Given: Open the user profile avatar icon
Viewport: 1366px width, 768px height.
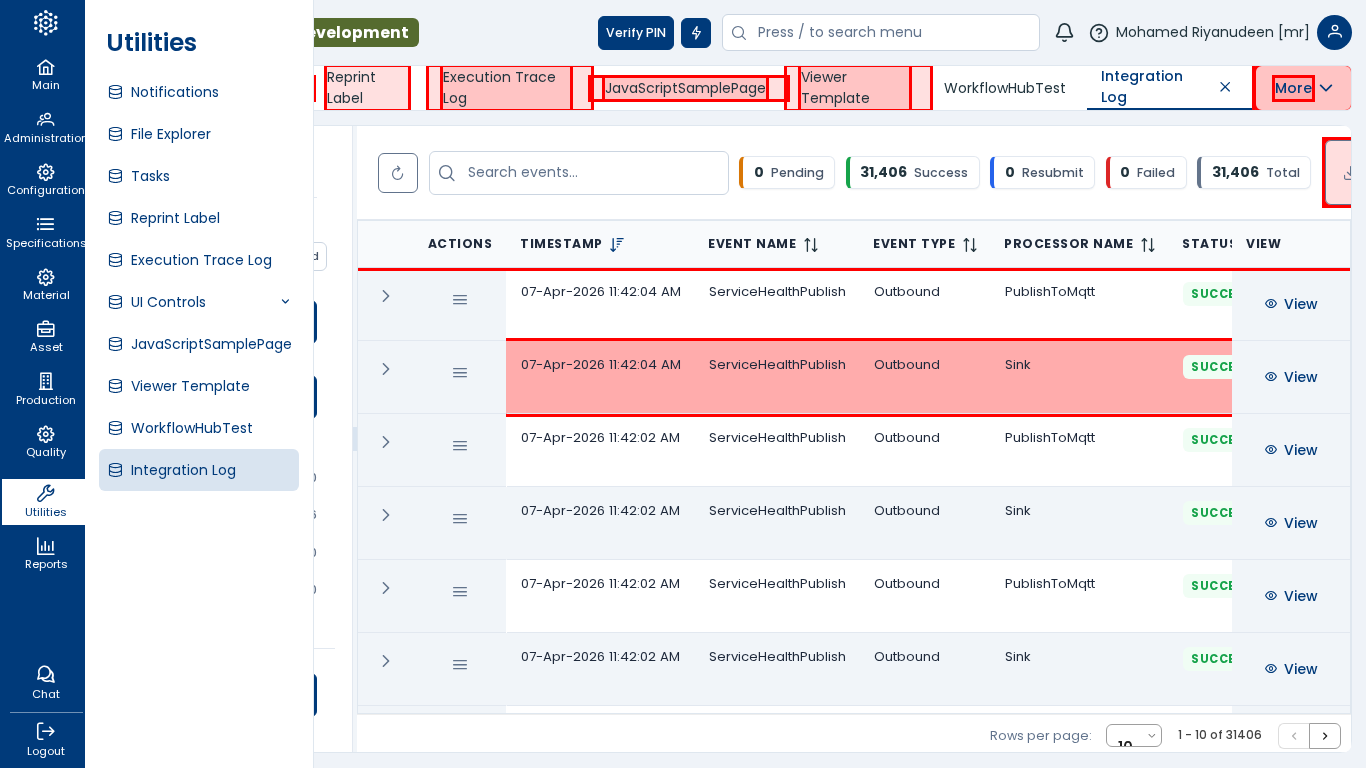Looking at the screenshot, I should [1334, 32].
